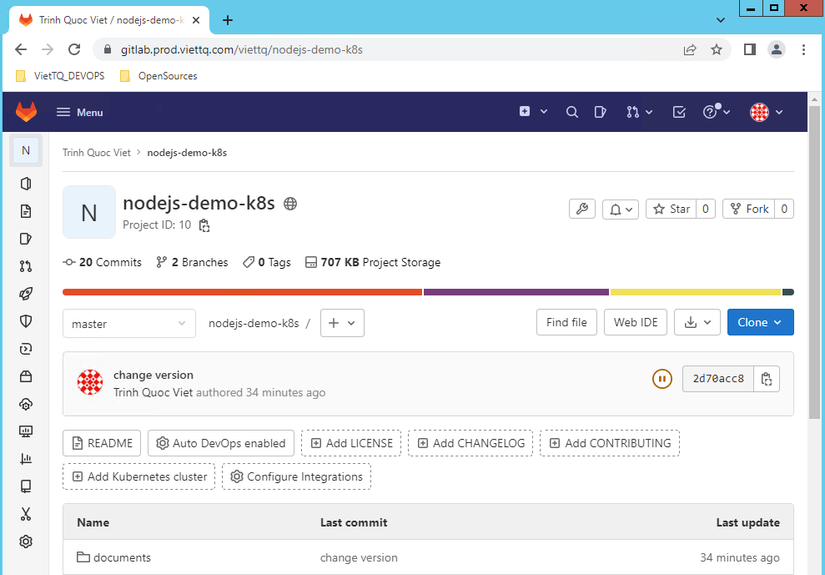The image size is (825, 575).
Task: Open the notification bell setting dropdown
Action: pos(621,209)
